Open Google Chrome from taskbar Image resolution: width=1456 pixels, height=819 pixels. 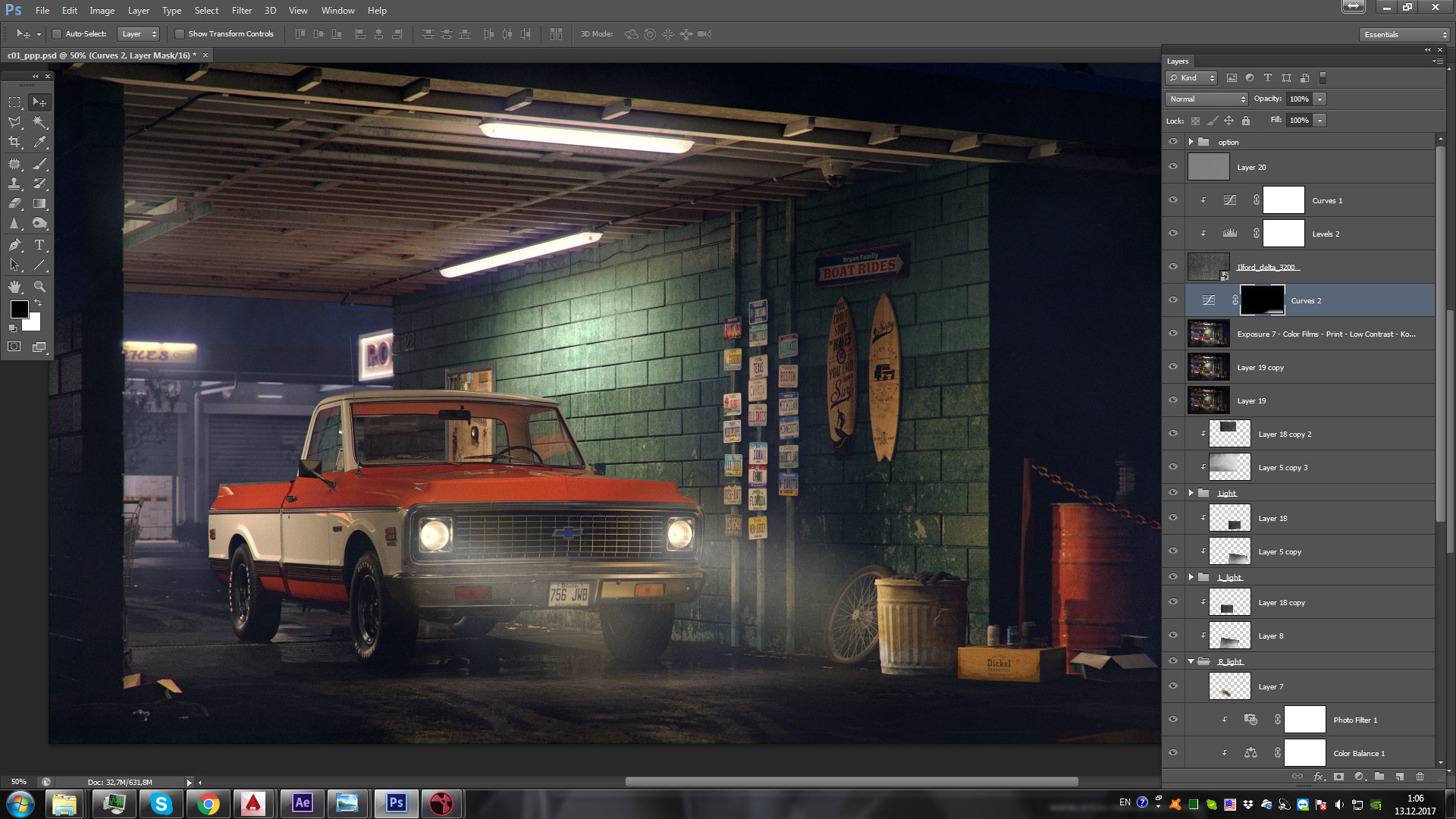(208, 803)
